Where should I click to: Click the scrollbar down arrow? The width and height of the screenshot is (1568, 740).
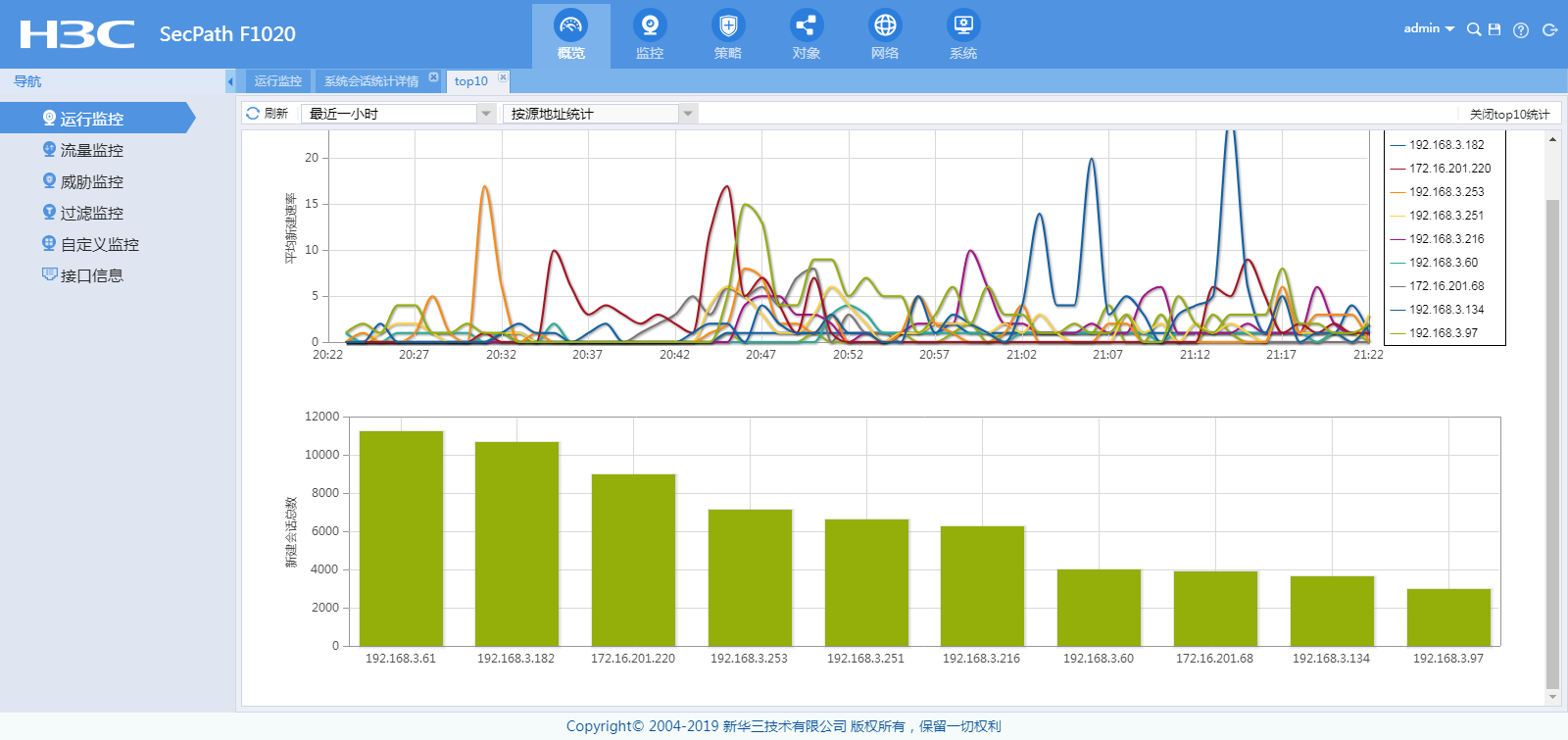point(1552,697)
